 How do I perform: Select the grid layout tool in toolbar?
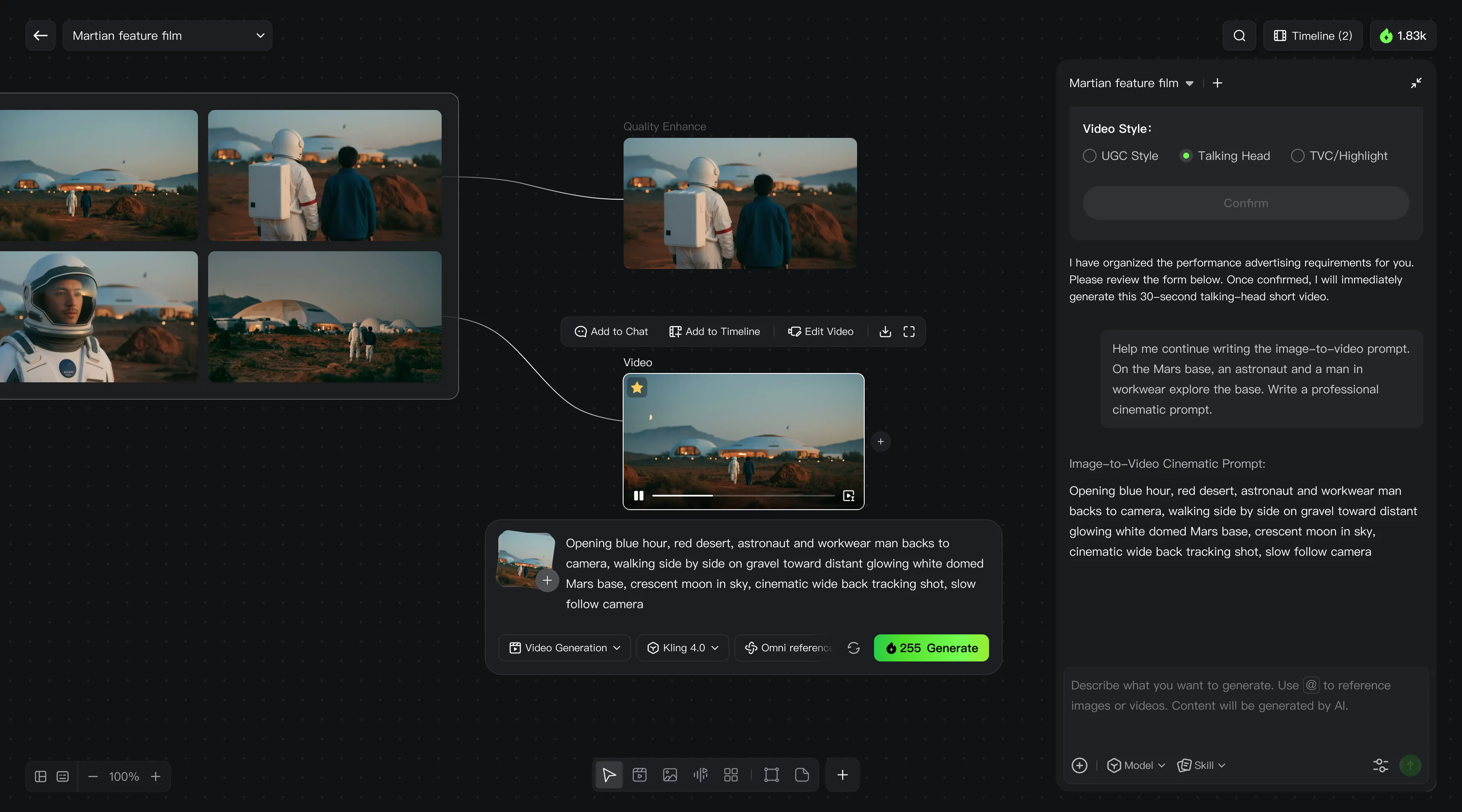(731, 774)
